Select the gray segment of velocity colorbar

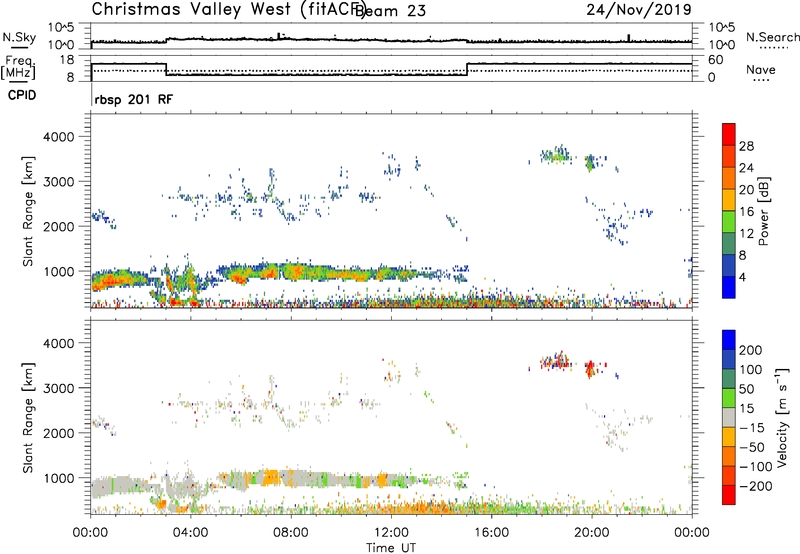(x=729, y=417)
